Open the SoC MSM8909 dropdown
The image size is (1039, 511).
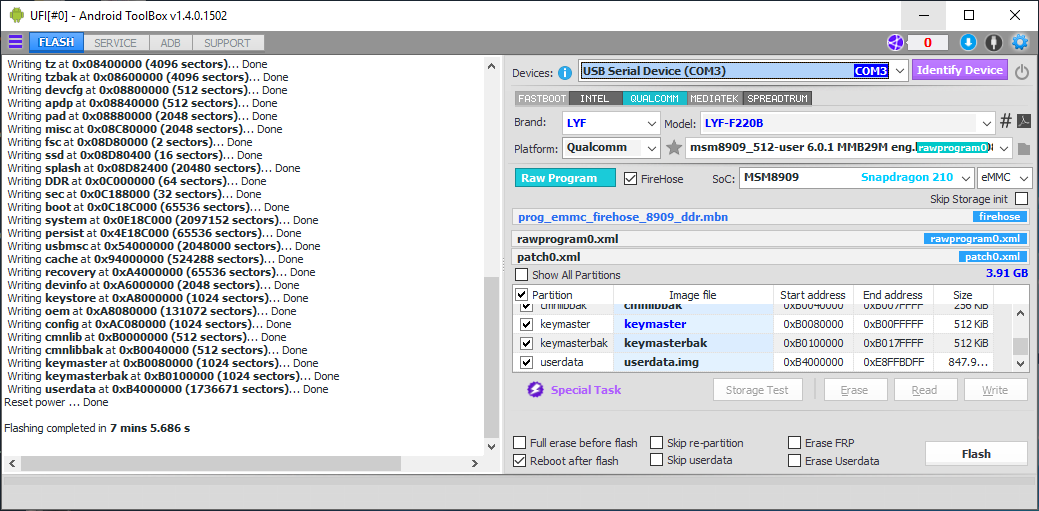[x=855, y=178]
